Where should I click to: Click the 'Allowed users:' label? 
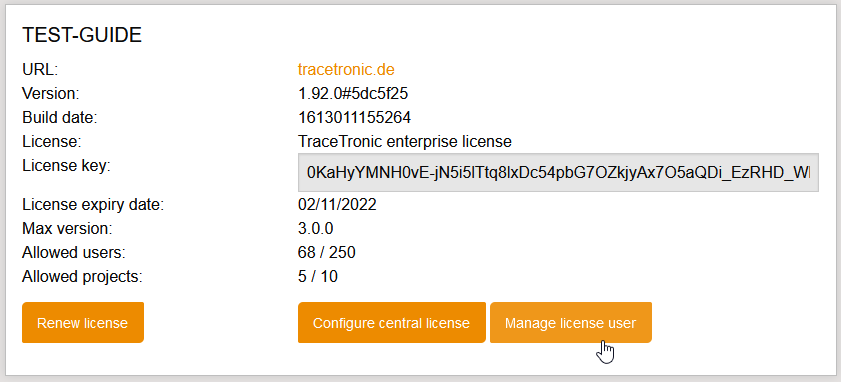pos(73,252)
